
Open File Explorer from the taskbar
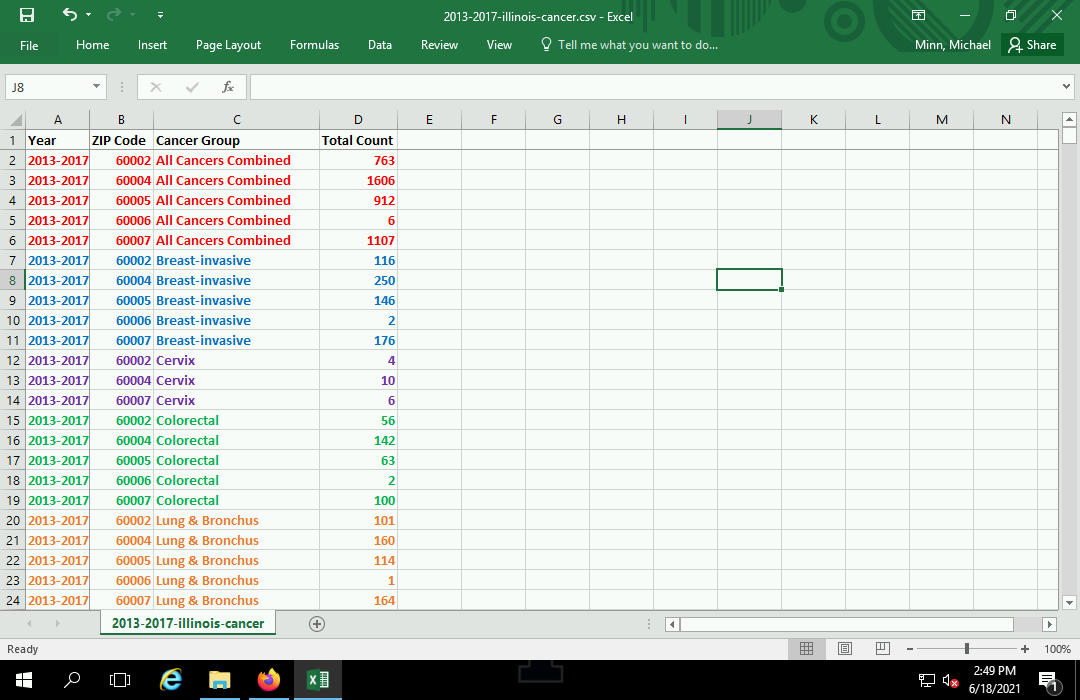[x=219, y=680]
